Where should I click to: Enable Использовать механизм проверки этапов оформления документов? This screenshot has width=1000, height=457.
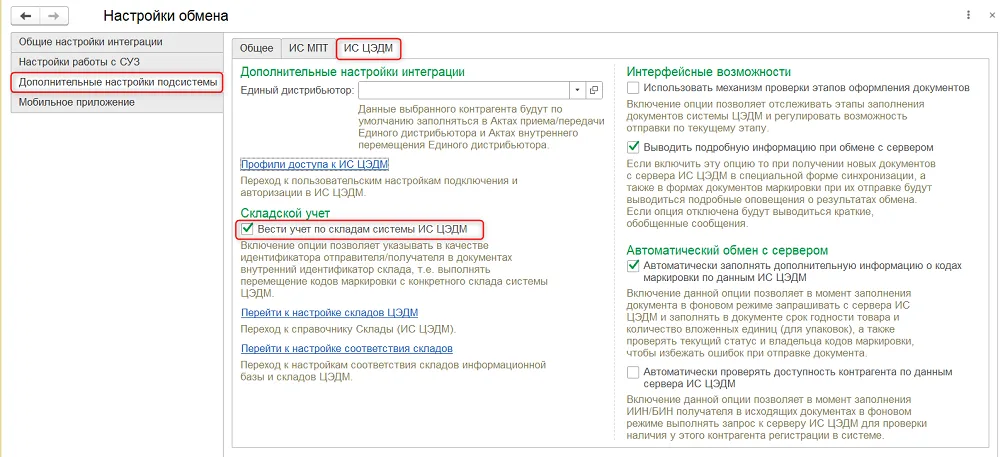point(633,87)
